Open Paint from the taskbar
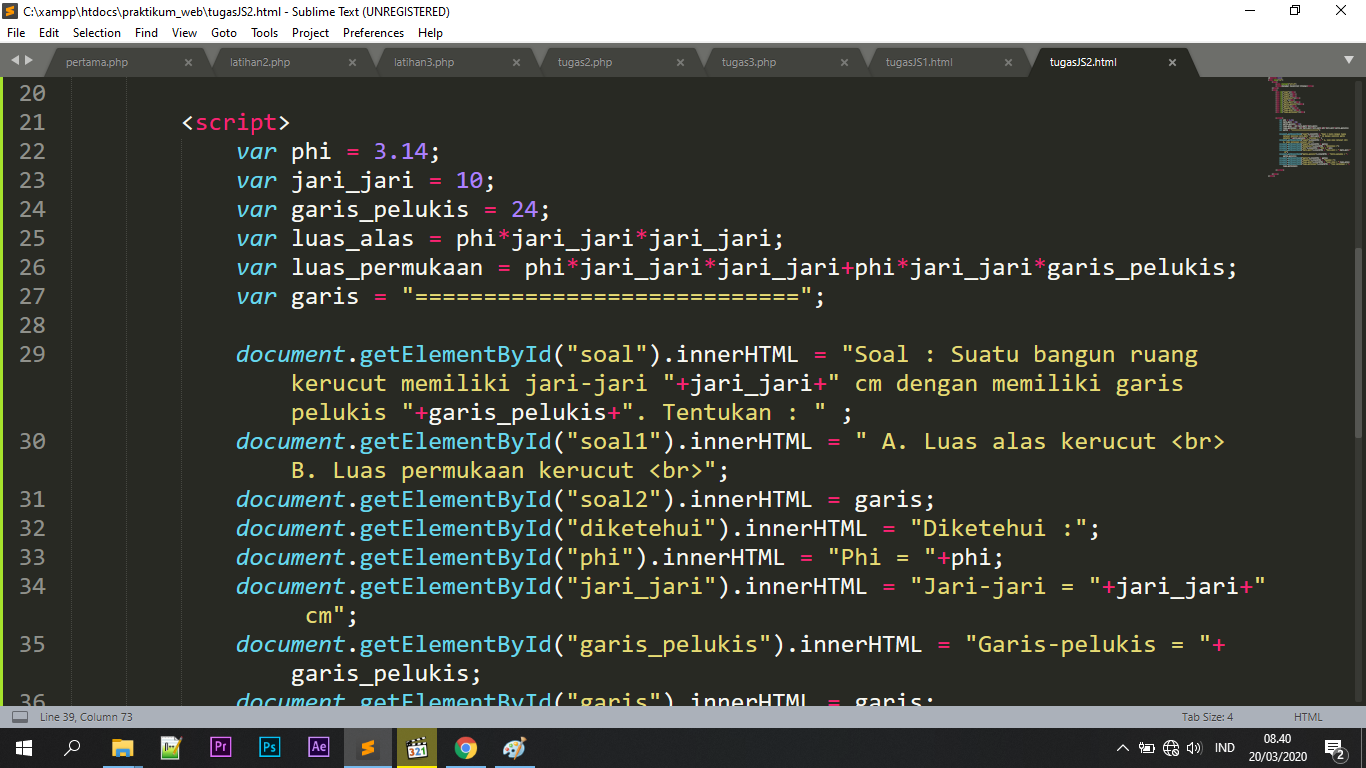The height and width of the screenshot is (768, 1366). click(514, 748)
